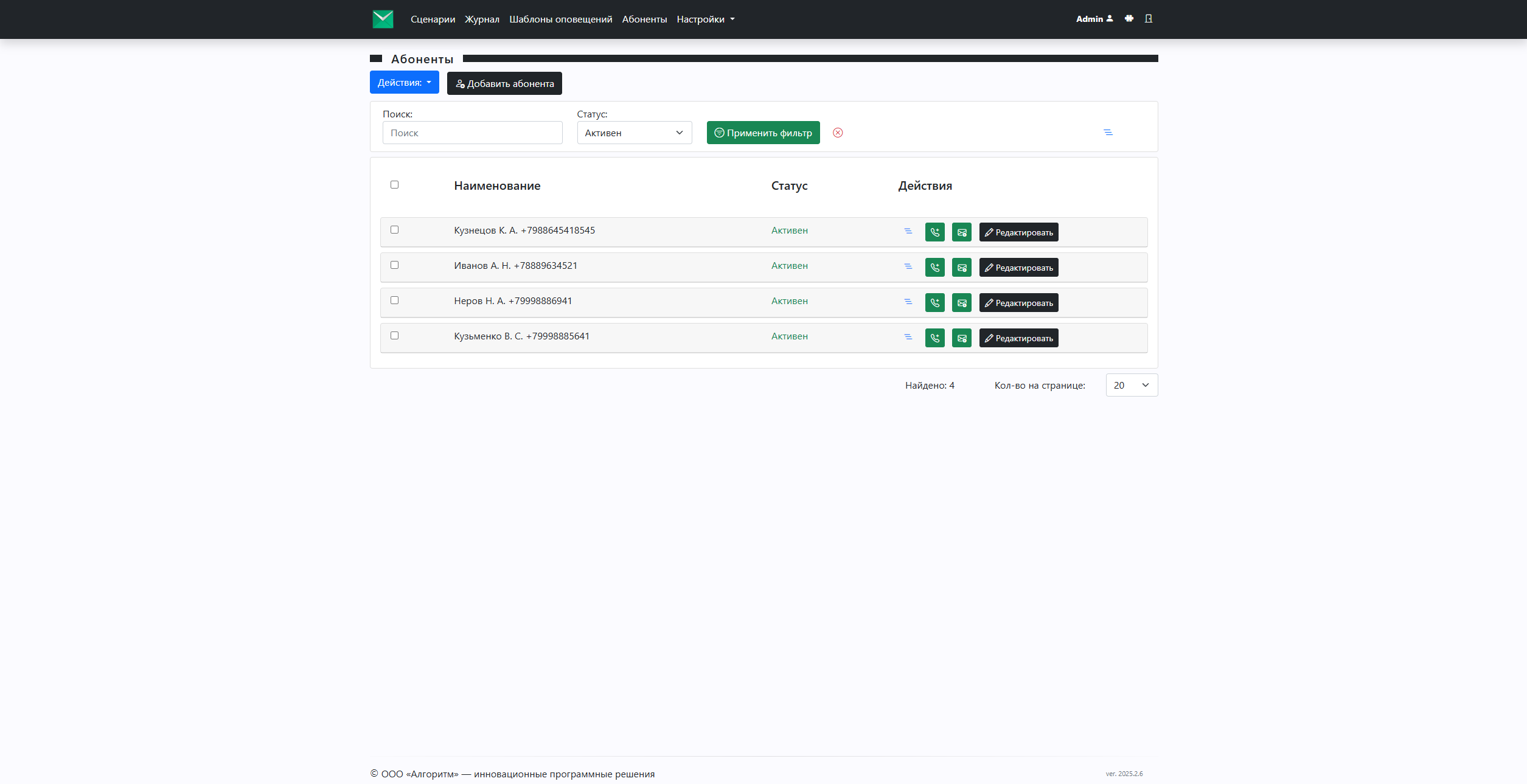1527x784 pixels.
Task: Click version label ver. 2025.2.6
Action: 1124,774
